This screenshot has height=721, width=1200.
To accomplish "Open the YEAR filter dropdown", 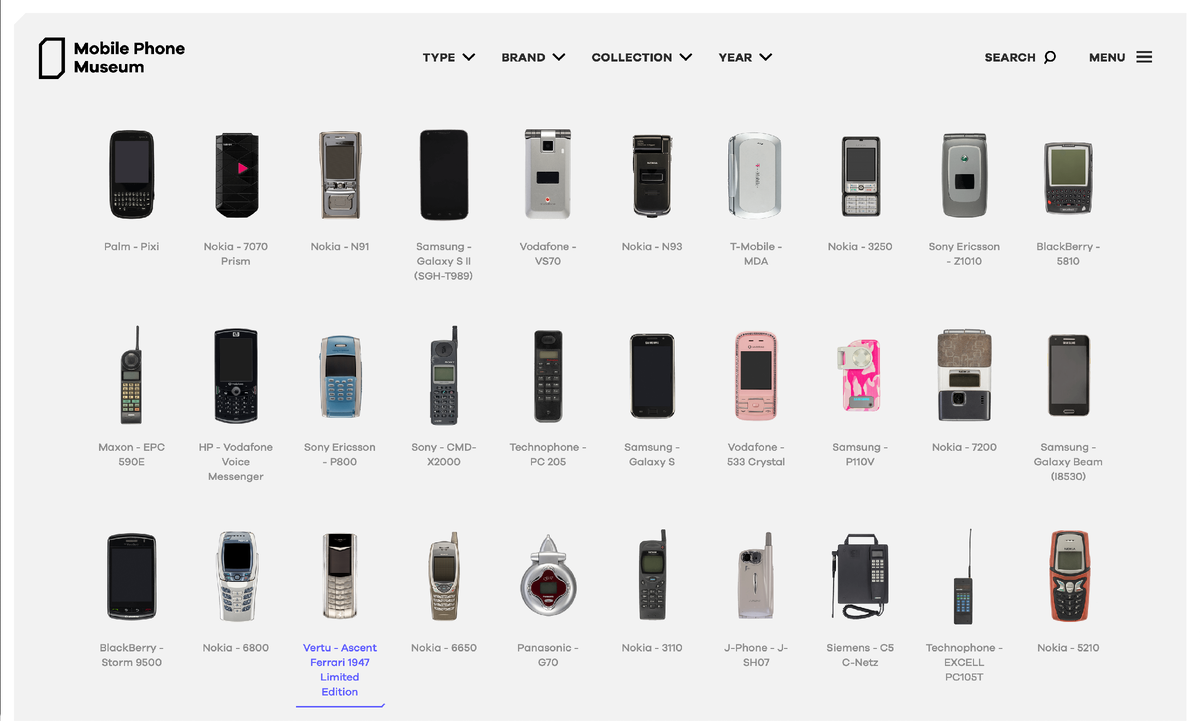I will pos(745,57).
